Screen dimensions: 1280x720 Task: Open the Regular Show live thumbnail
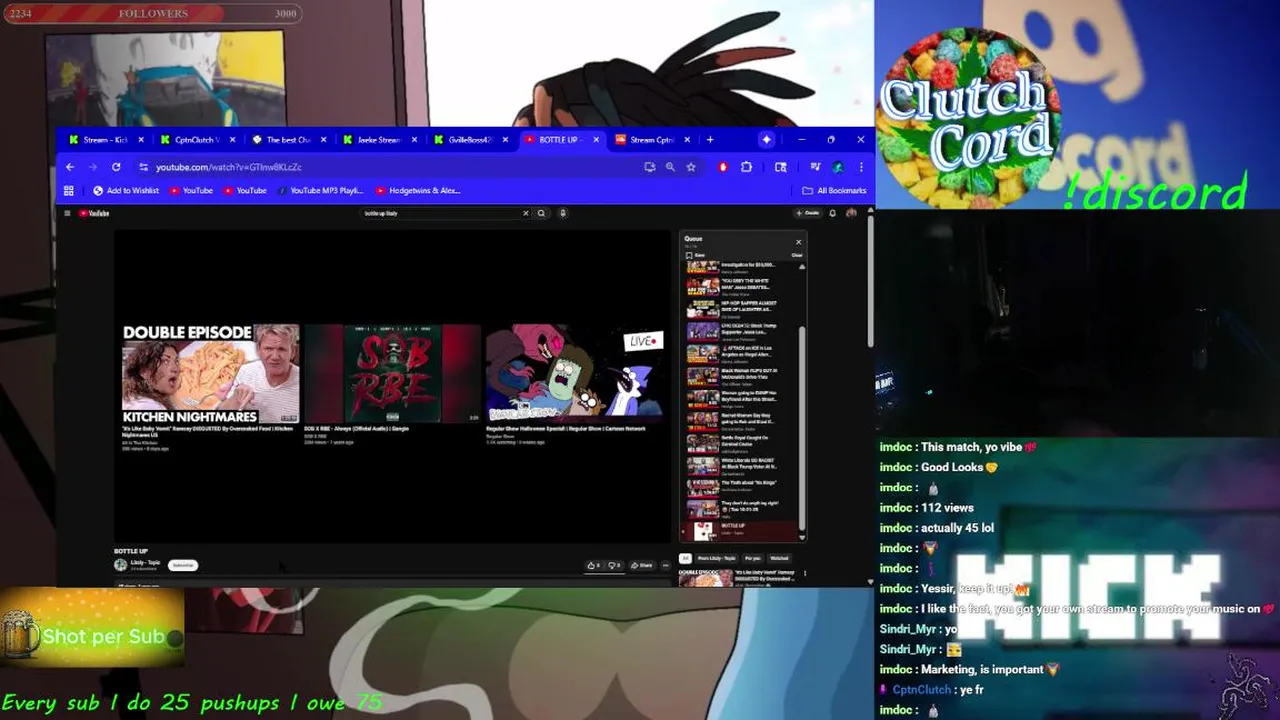pos(575,373)
